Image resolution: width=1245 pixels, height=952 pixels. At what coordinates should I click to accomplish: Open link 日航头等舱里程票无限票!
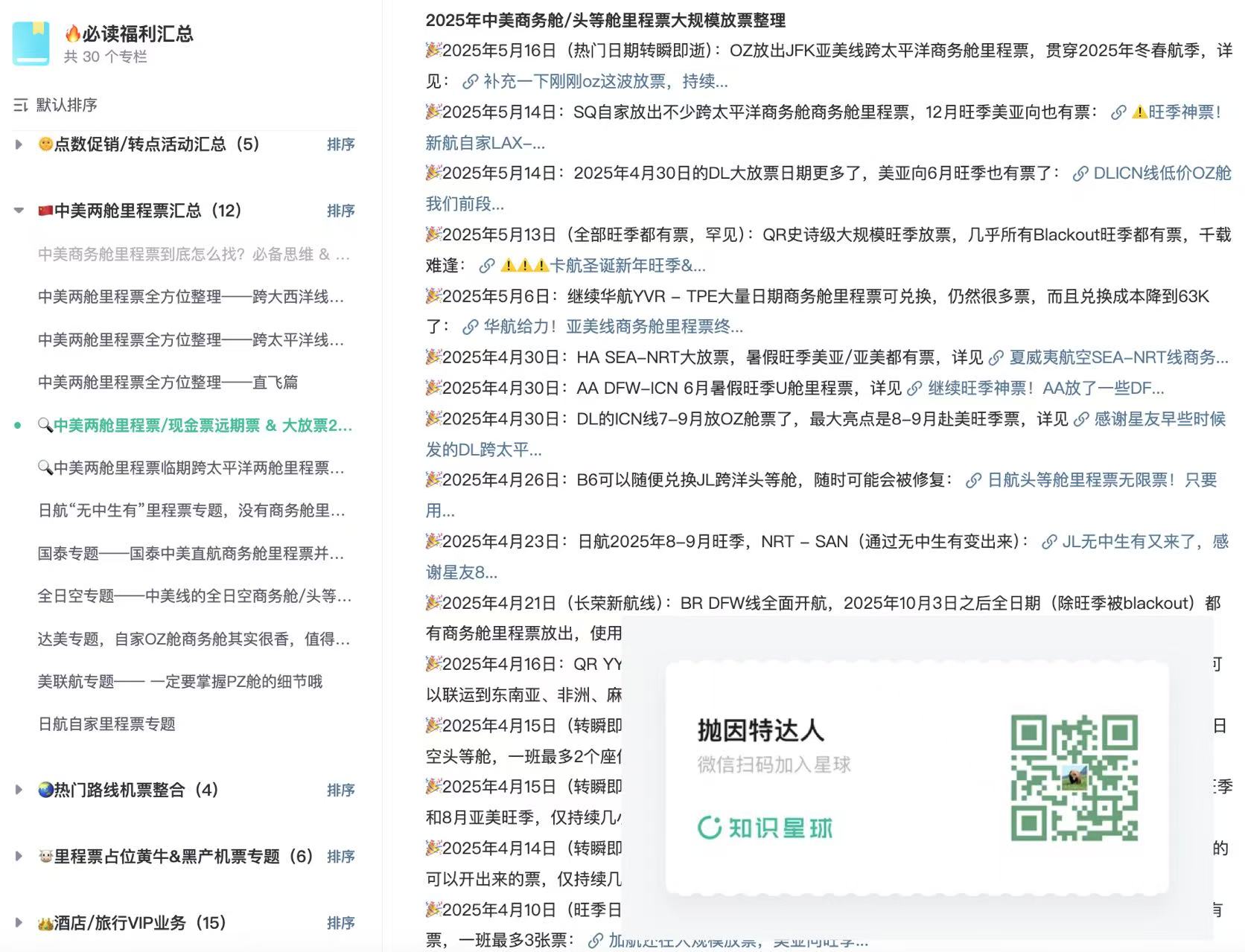pos(1102,481)
